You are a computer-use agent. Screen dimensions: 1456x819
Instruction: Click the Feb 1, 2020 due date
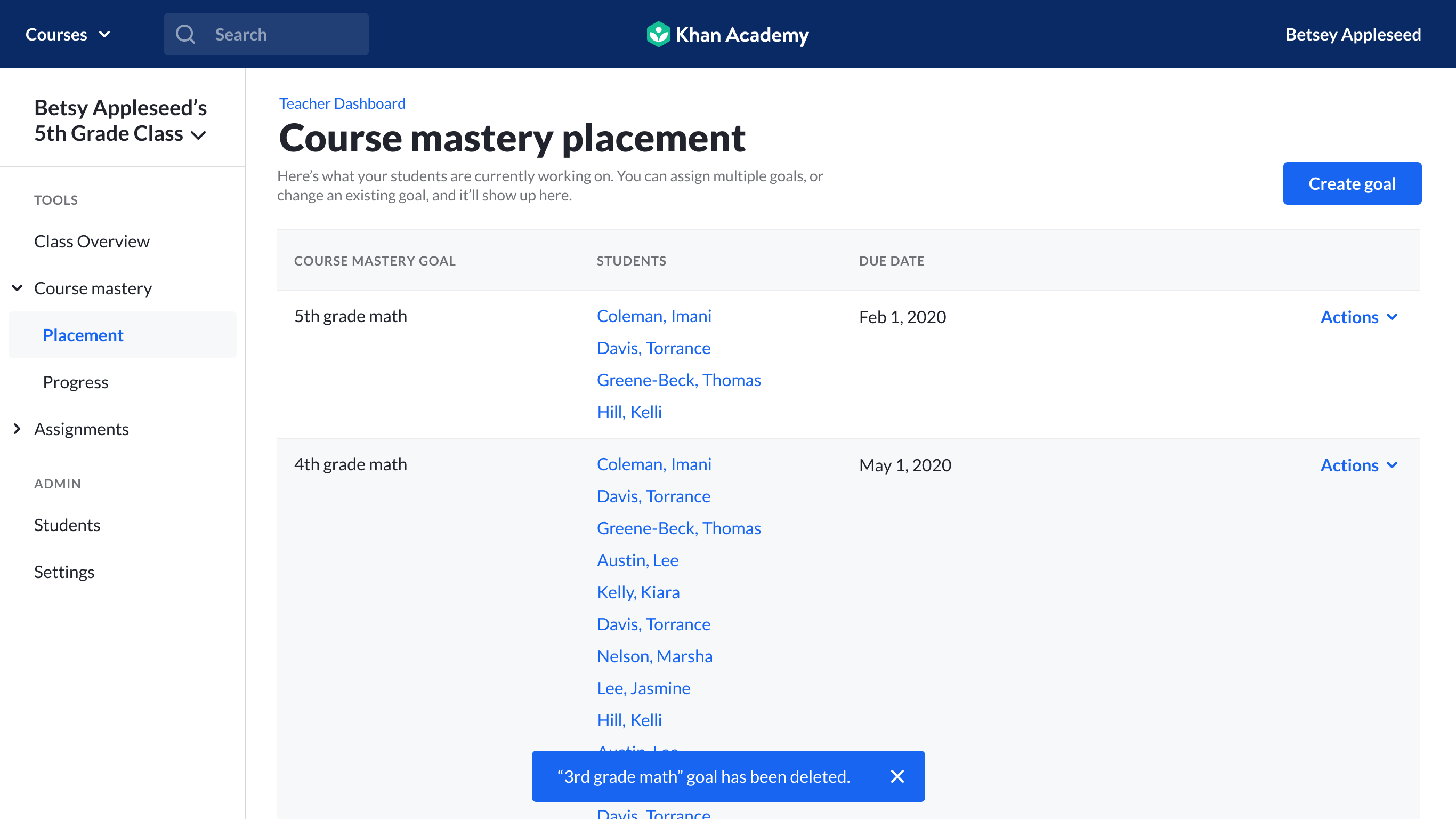click(x=902, y=317)
